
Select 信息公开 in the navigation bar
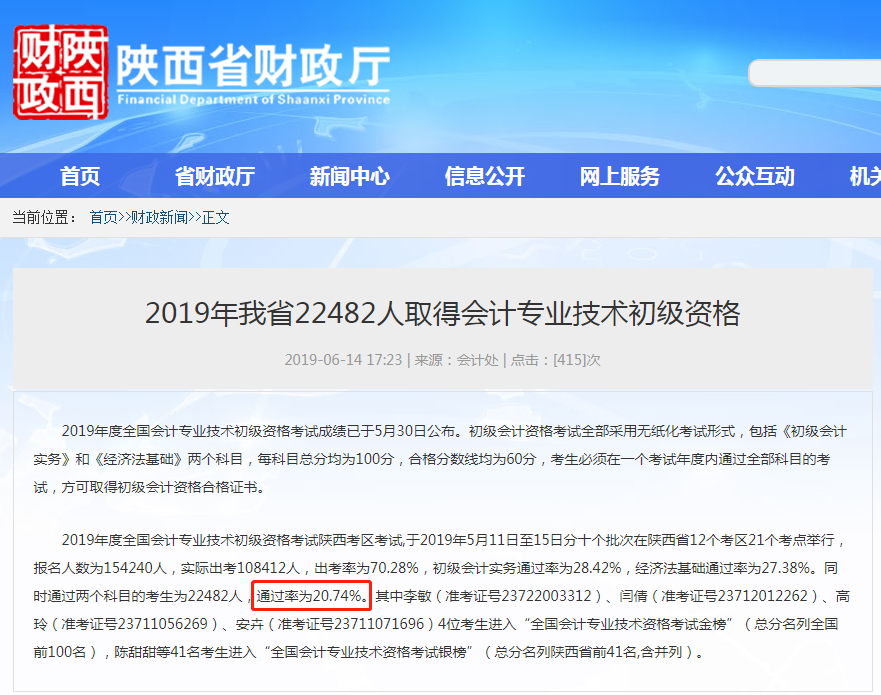coord(484,176)
